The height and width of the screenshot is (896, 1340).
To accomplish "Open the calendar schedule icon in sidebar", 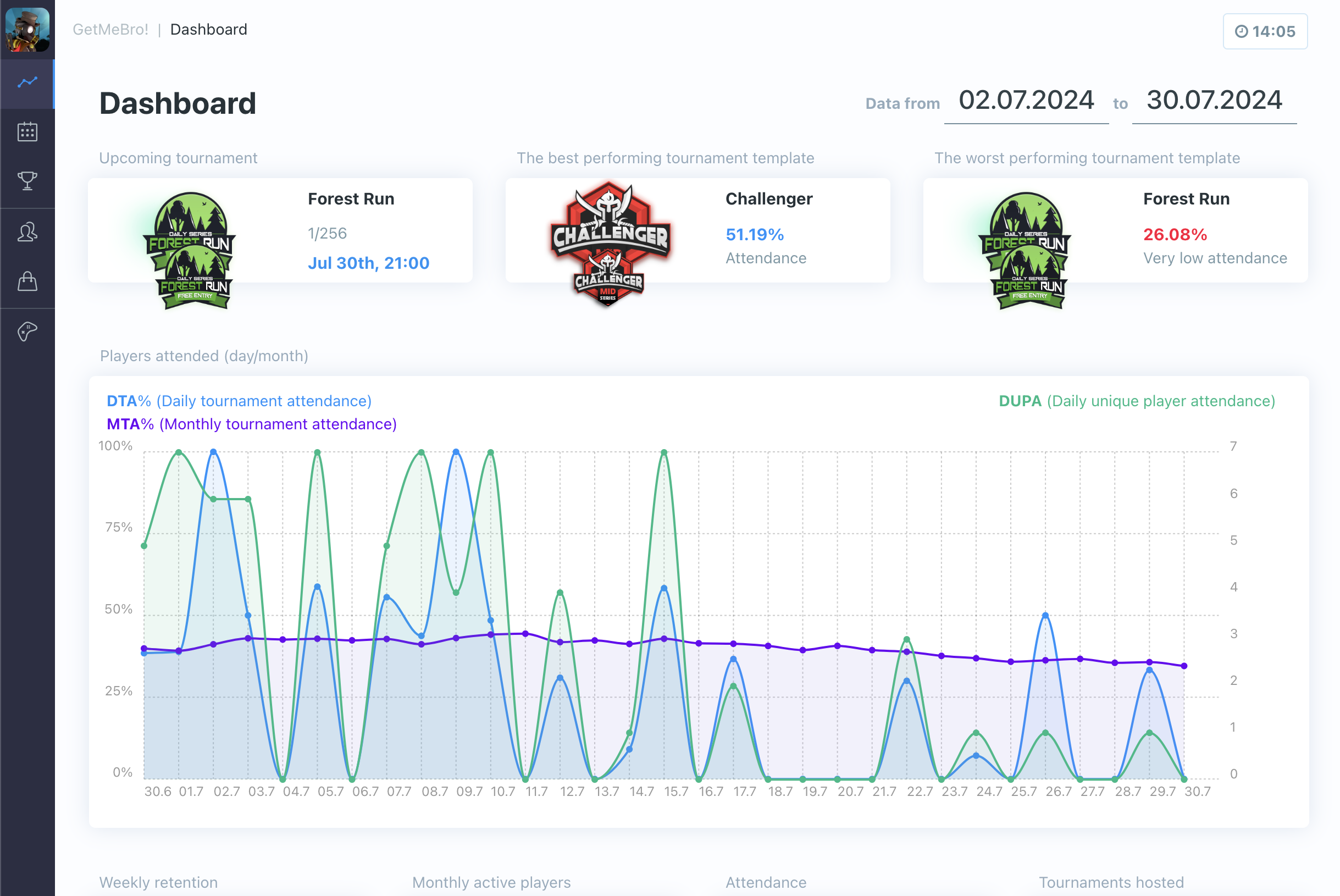I will click(x=27, y=132).
